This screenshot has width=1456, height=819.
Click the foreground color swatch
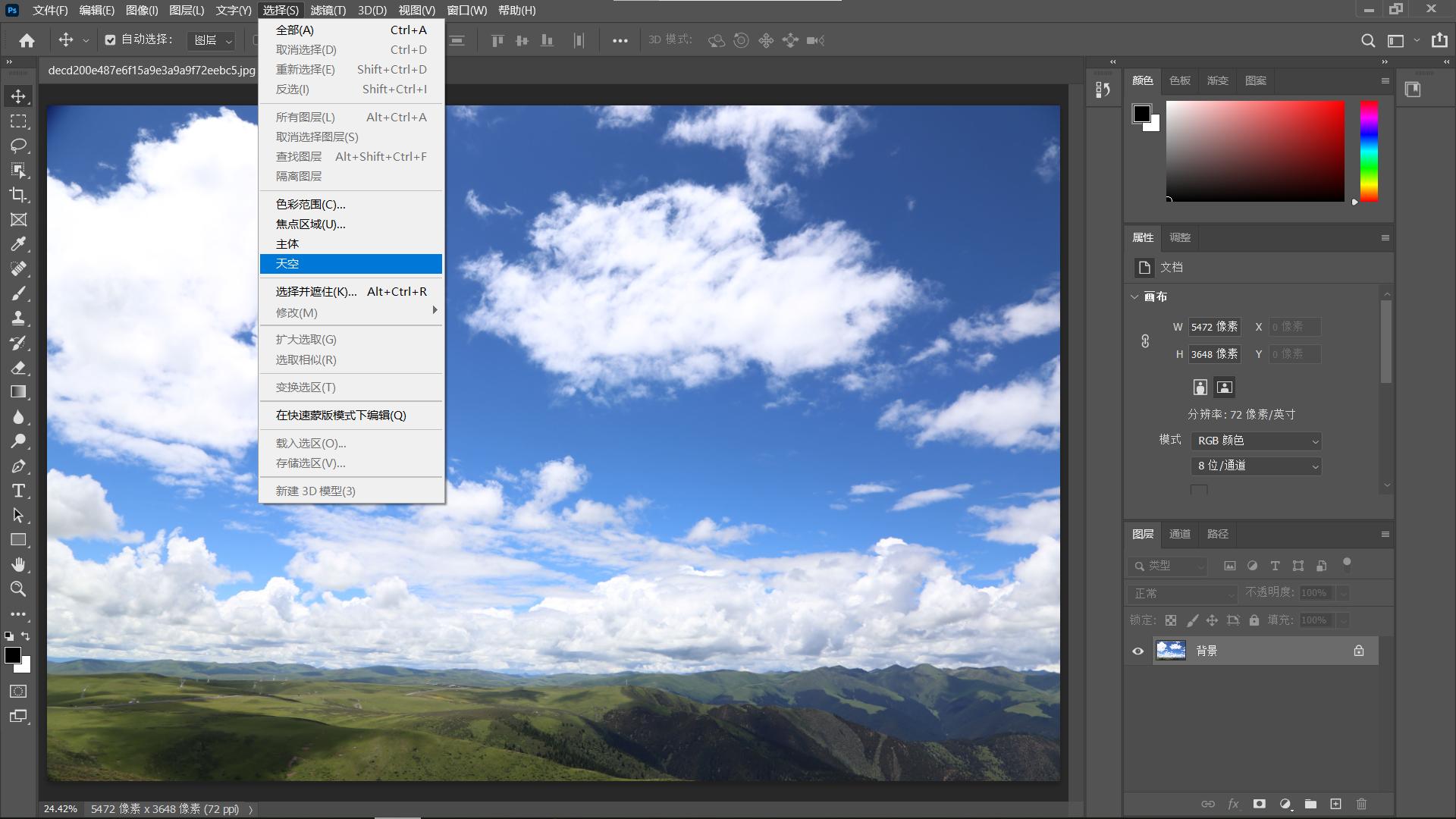[x=13, y=655]
